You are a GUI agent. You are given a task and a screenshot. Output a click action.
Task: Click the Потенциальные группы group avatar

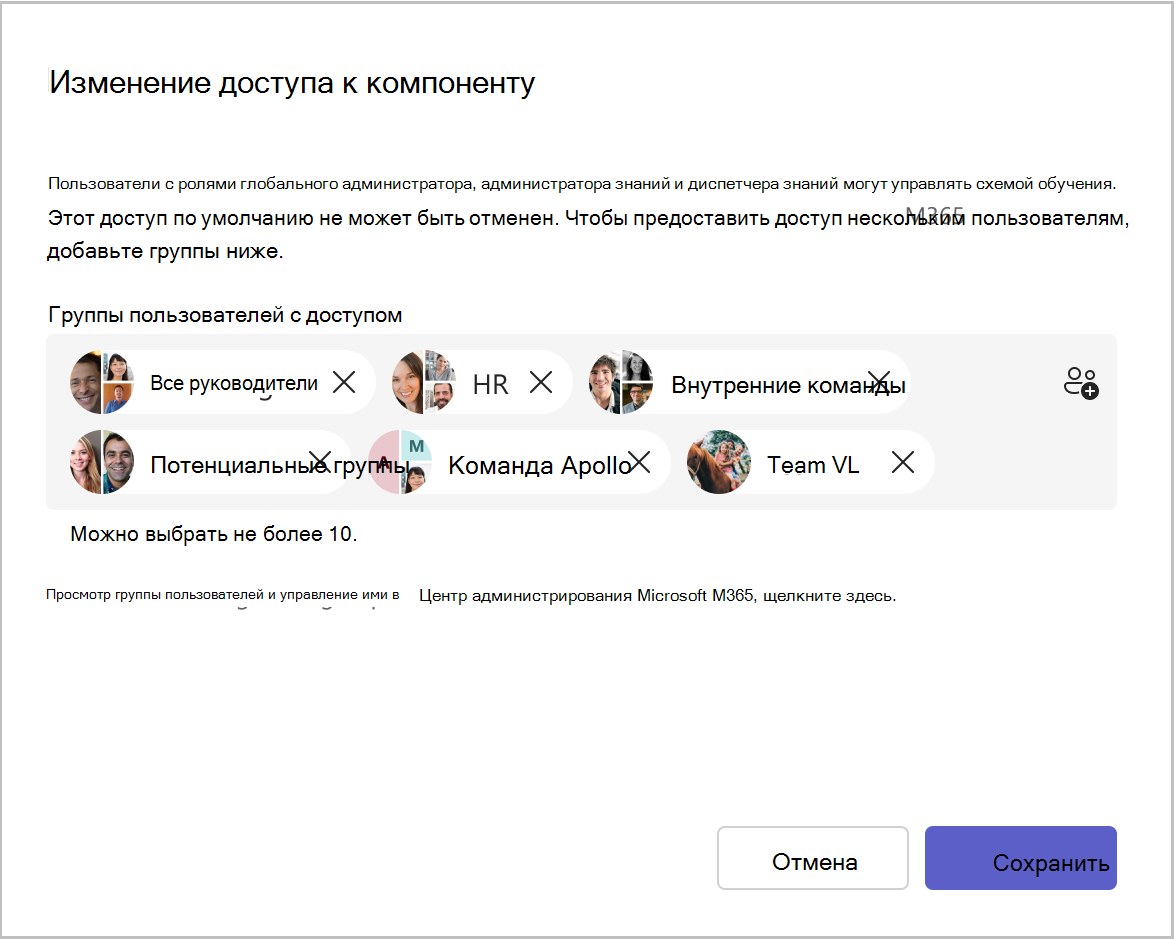102,462
